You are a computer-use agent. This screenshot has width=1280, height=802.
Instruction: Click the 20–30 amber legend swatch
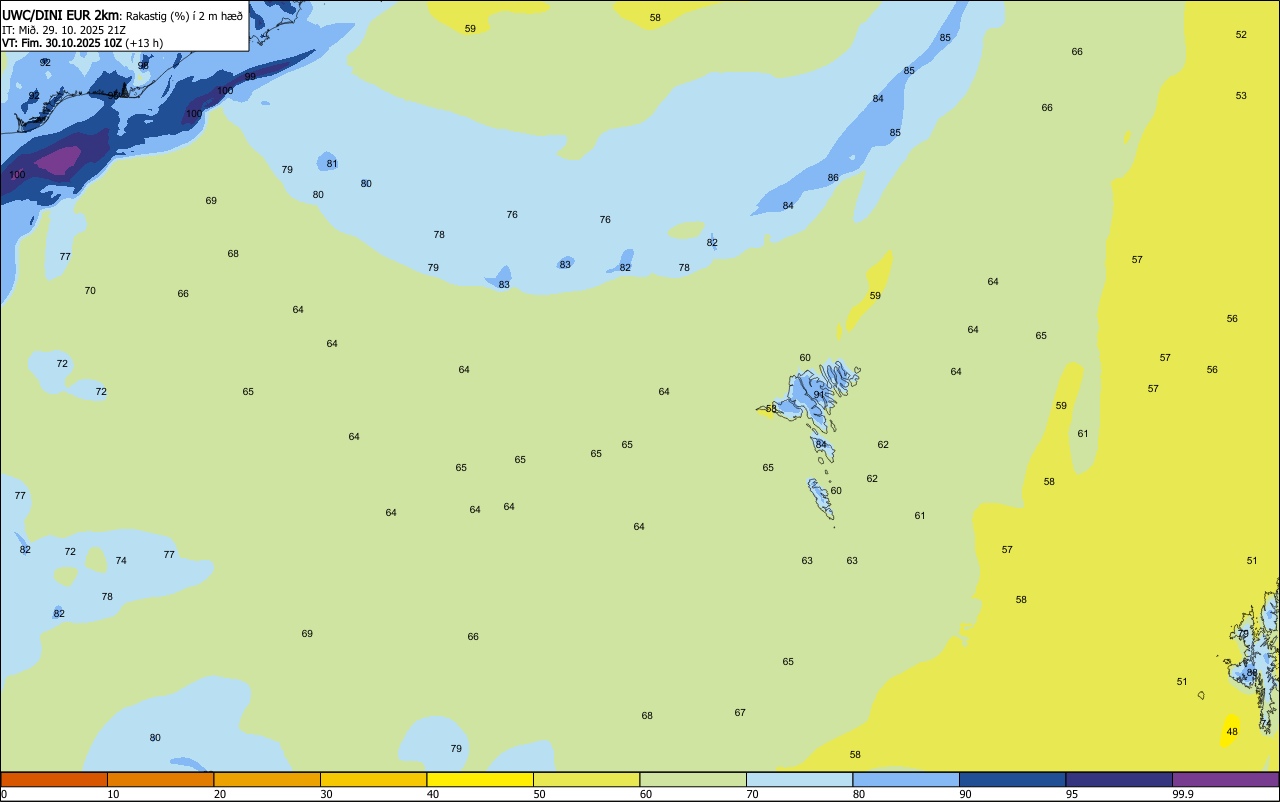(267, 779)
